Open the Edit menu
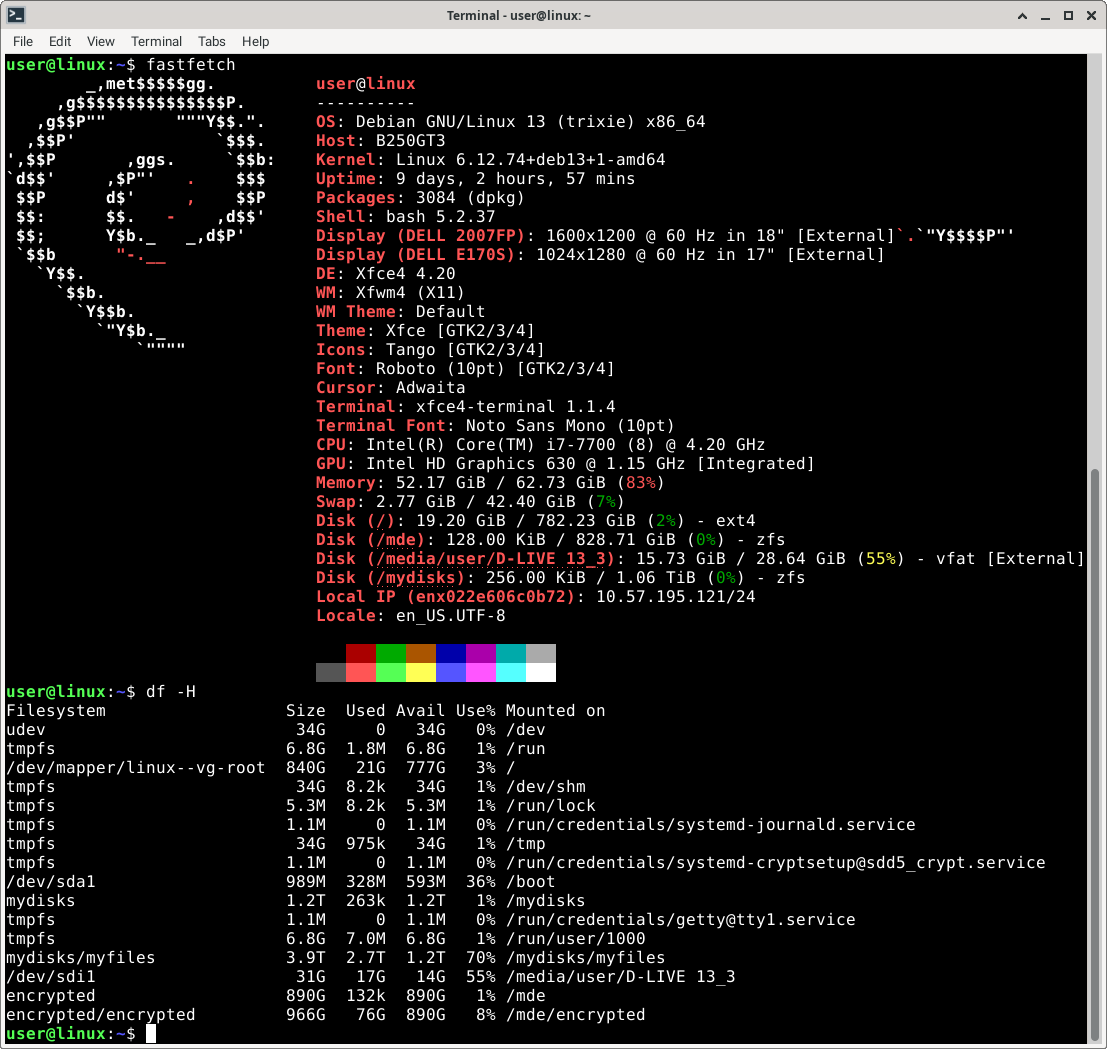The width and height of the screenshot is (1107, 1049). coord(60,42)
